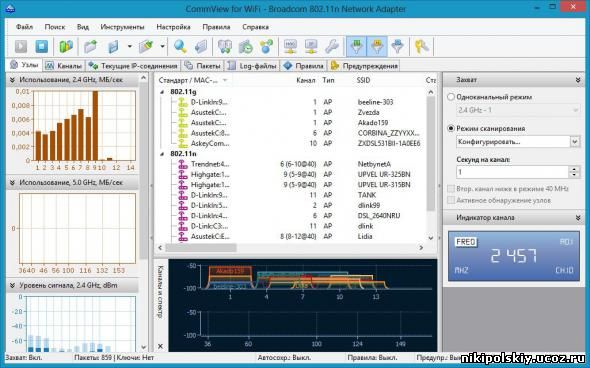Open the clear icon's dropdown arrow
This screenshot has width=590, height=368.
(162, 46)
